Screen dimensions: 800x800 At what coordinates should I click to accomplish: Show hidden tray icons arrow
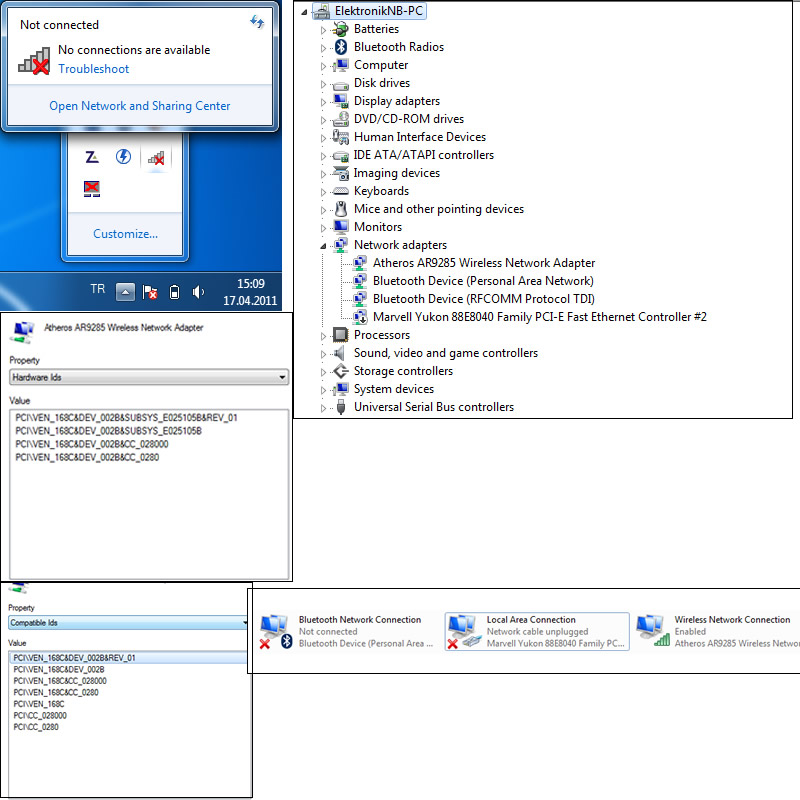tap(126, 292)
